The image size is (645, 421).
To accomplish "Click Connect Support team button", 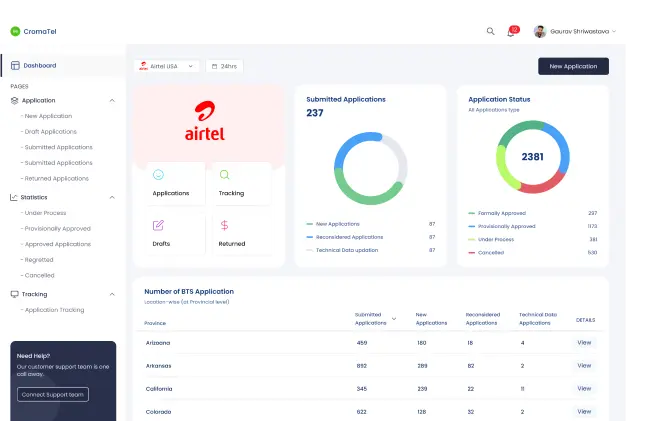I will [x=53, y=395].
